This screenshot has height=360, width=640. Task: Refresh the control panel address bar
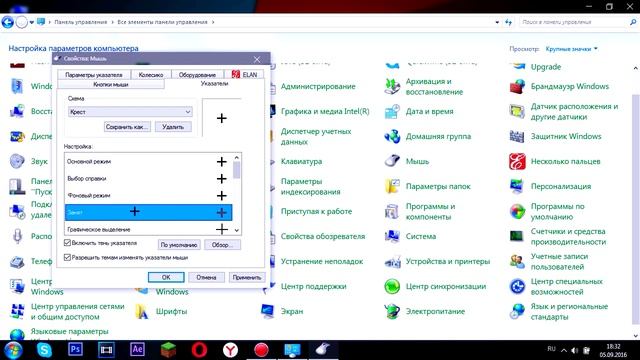tap(509, 22)
